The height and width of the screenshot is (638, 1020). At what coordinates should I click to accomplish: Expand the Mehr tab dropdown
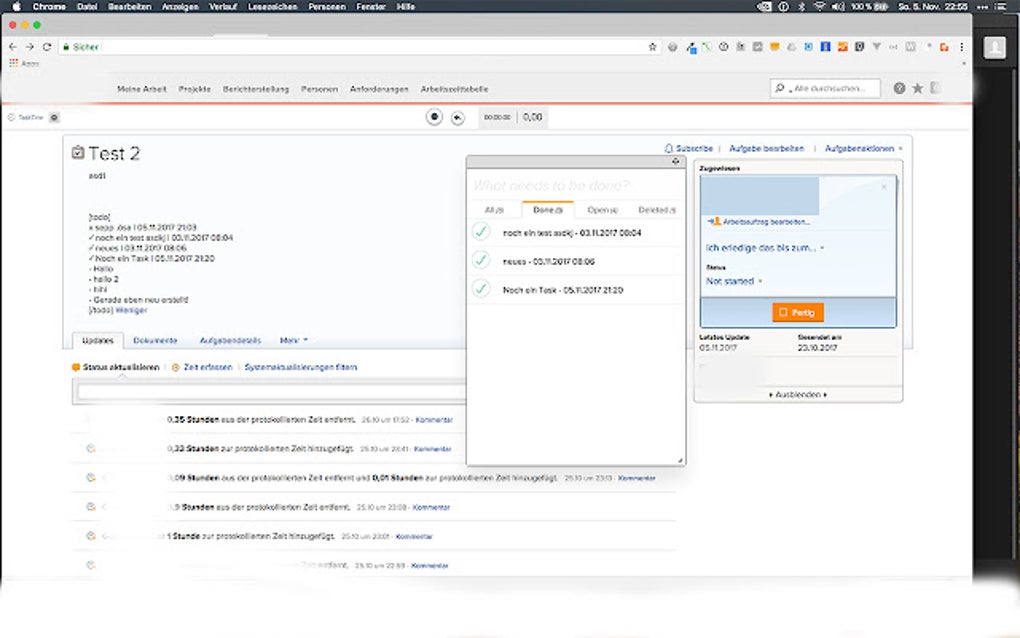click(294, 341)
